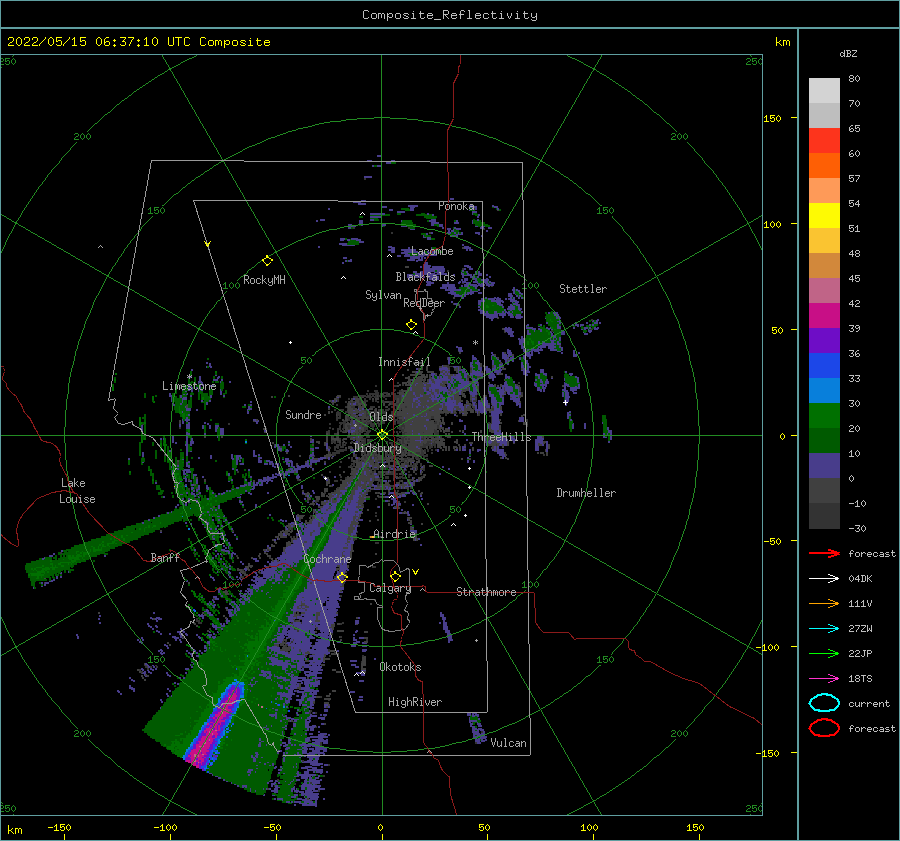Click the Sundre label

coord(304,415)
